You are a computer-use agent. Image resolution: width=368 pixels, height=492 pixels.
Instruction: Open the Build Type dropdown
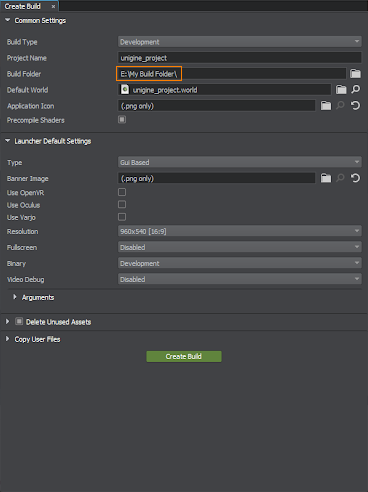coord(240,42)
